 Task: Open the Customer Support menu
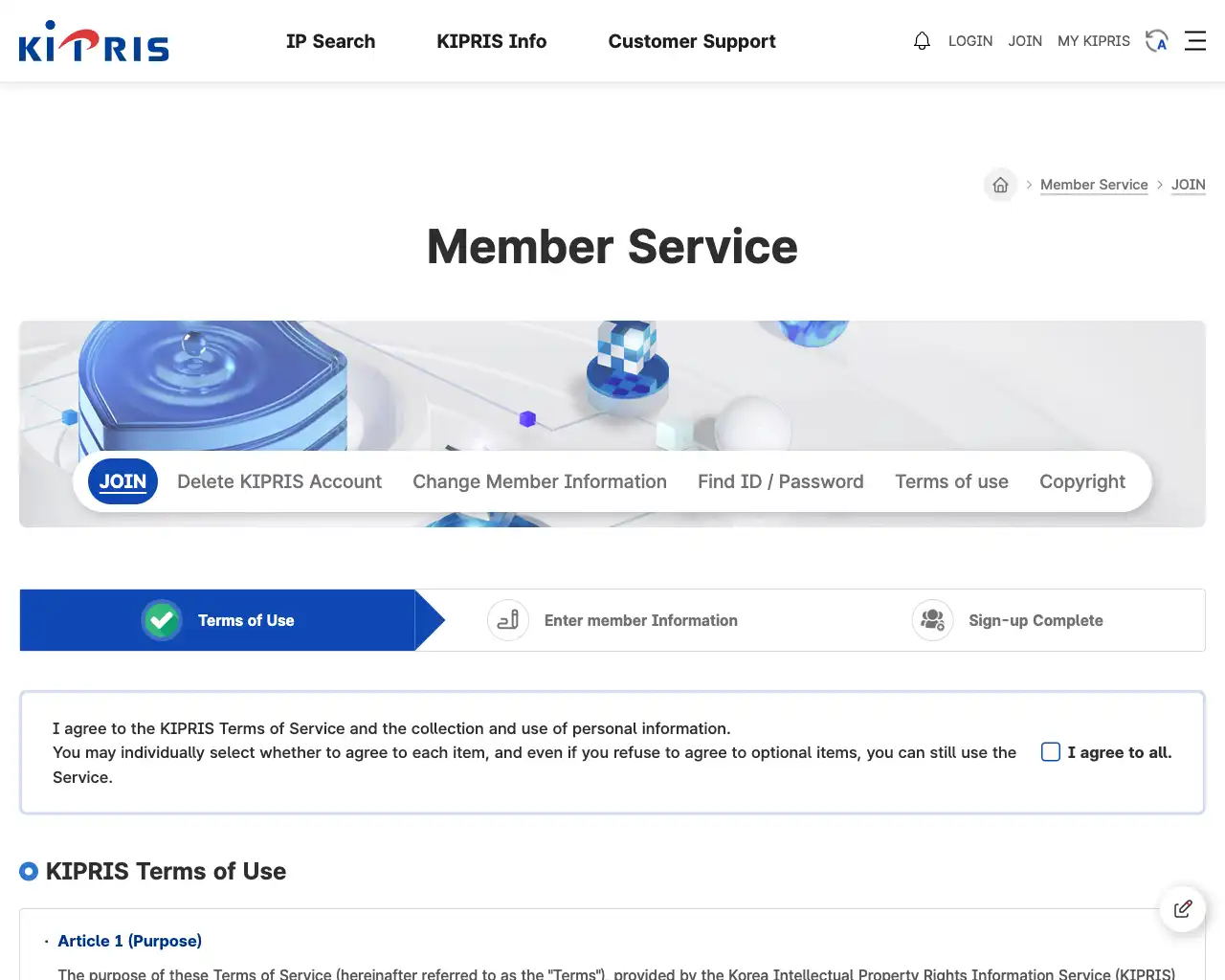coord(692,41)
